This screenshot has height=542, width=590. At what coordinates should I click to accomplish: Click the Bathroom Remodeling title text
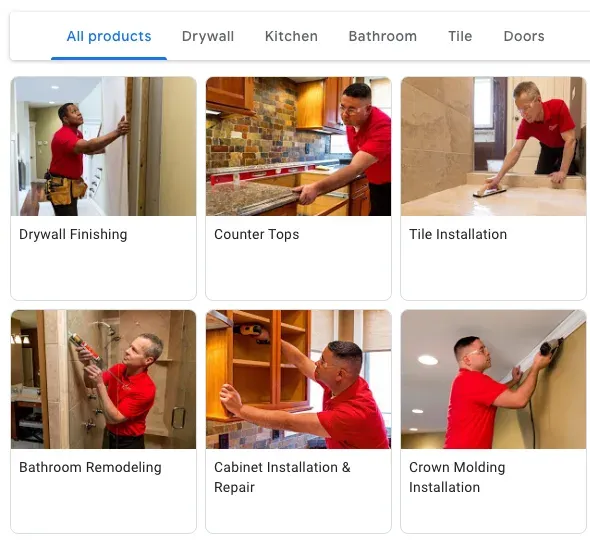click(x=90, y=467)
